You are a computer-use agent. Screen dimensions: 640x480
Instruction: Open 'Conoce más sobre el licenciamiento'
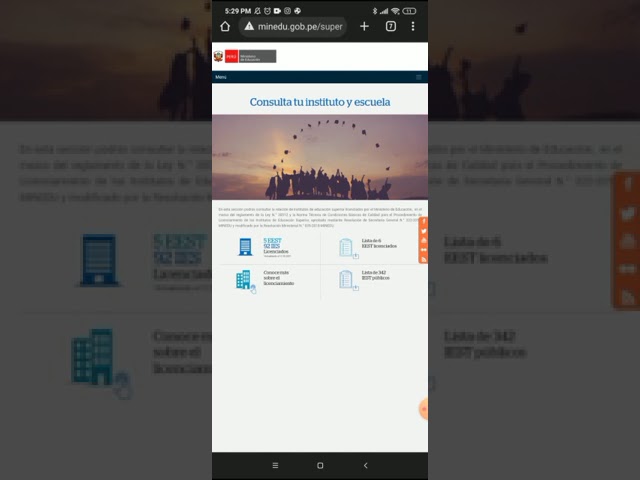pyautogui.click(x=278, y=280)
